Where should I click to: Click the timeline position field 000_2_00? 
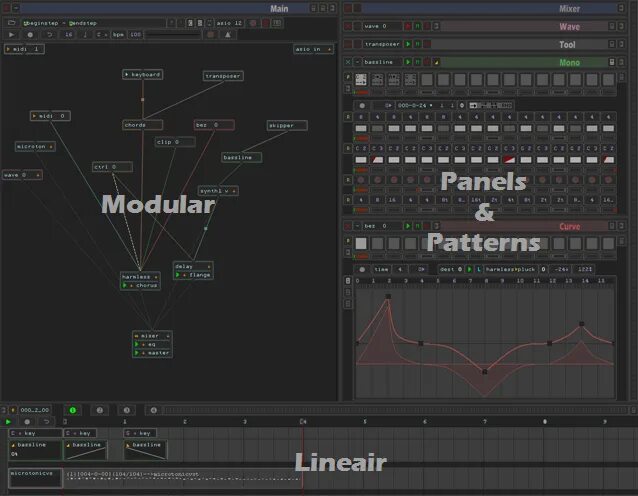(35, 410)
